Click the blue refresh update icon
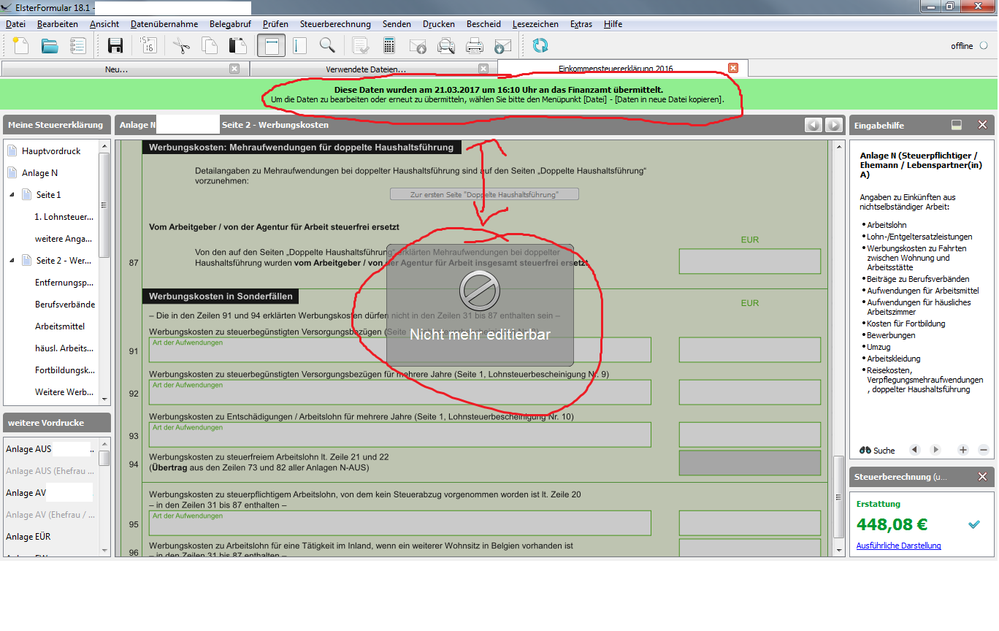Viewport: 999px width, 631px height. pyautogui.click(x=540, y=45)
